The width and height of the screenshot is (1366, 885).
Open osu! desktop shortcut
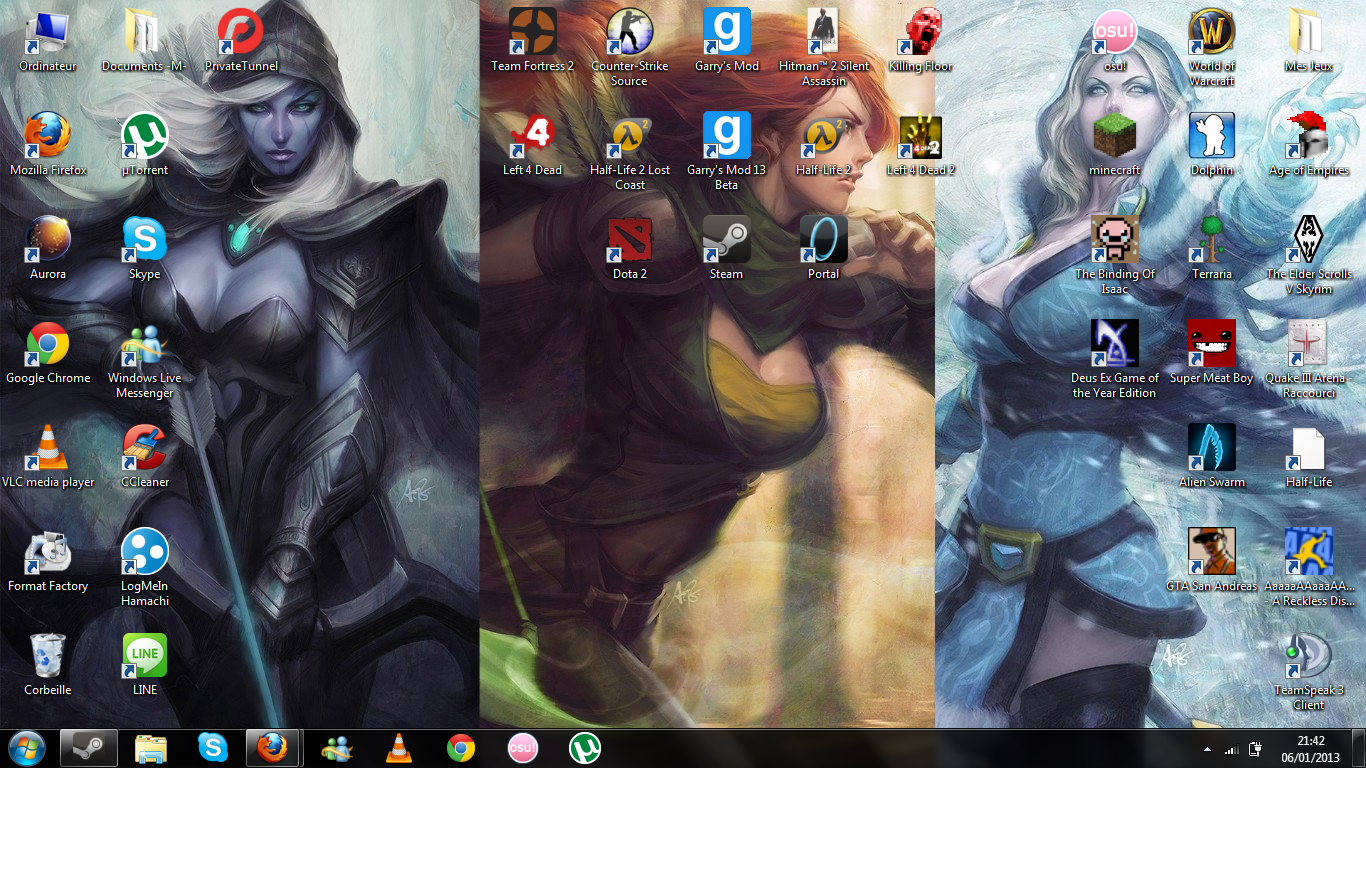(1114, 42)
